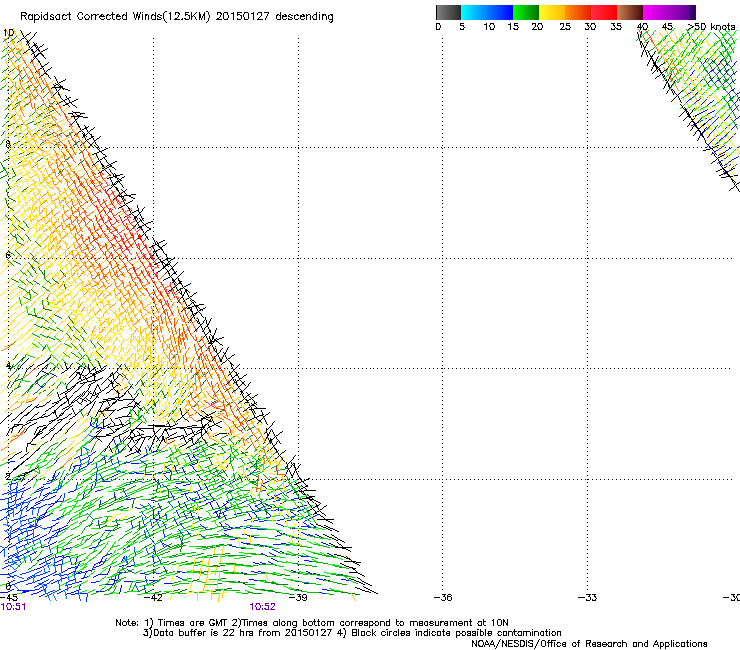Viewport: 740px width, 650px height.
Task: Click the yellow 20-25 knots legend segment
Action: (552, 12)
